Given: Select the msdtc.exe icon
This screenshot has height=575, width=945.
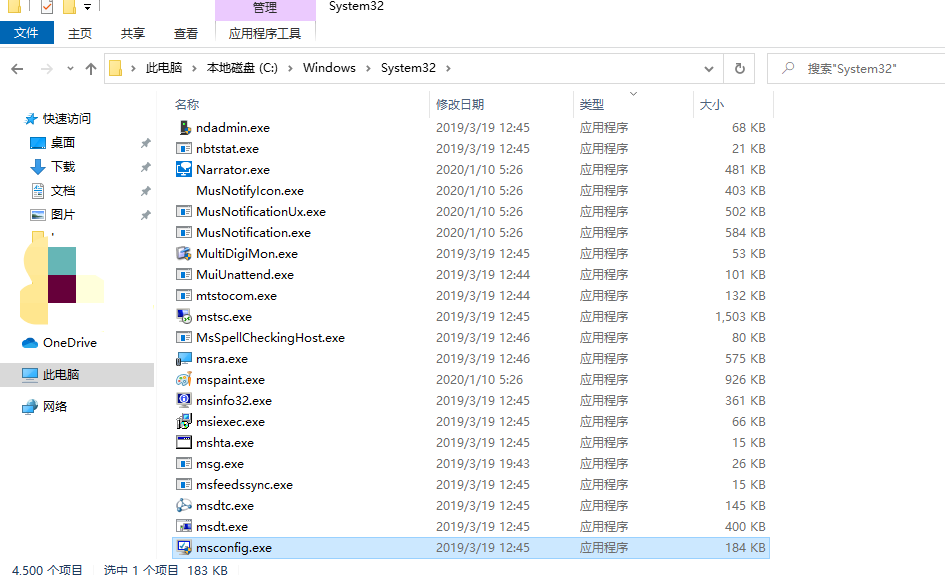Looking at the screenshot, I should [x=184, y=505].
